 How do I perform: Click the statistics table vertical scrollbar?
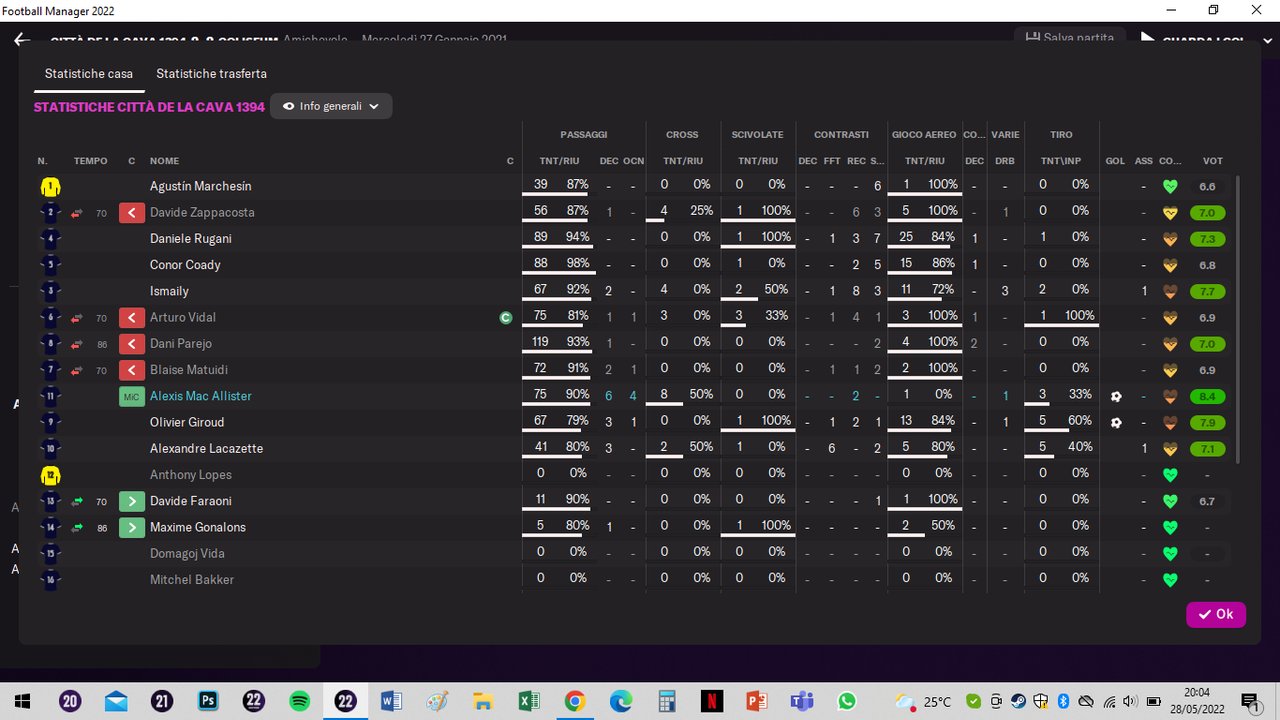pyautogui.click(x=1237, y=320)
